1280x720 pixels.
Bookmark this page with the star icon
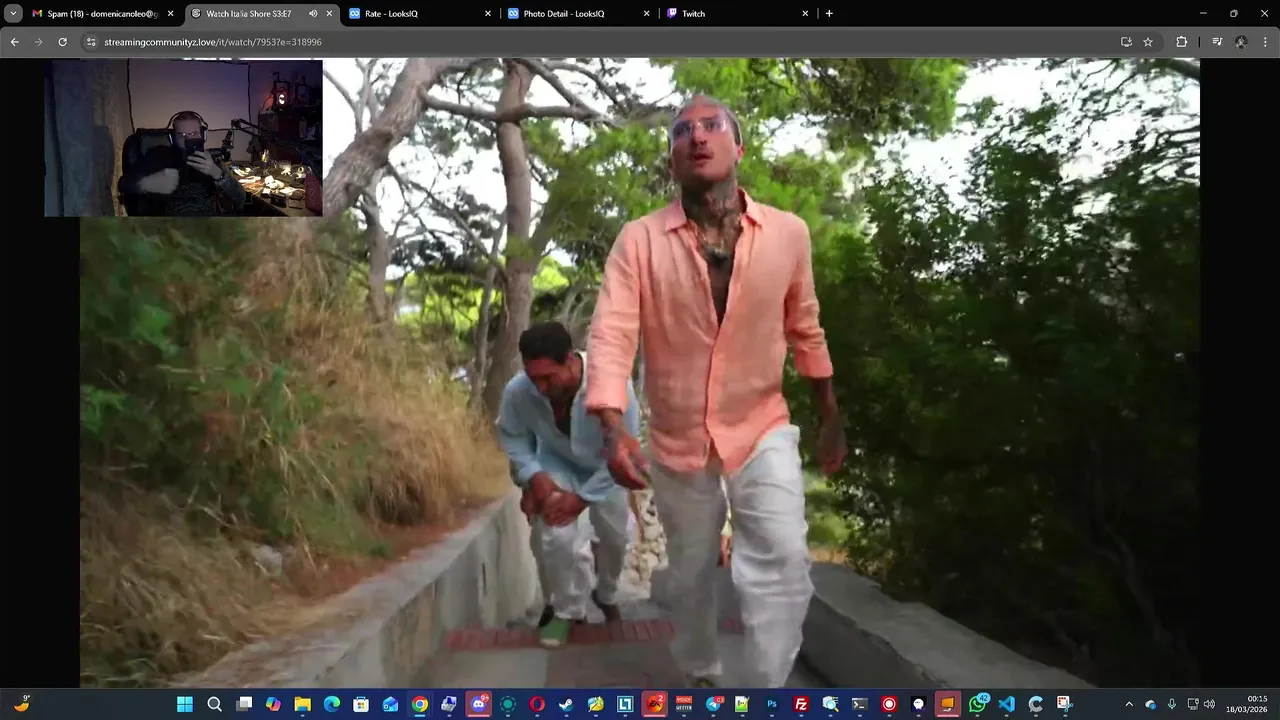pyautogui.click(x=1148, y=42)
